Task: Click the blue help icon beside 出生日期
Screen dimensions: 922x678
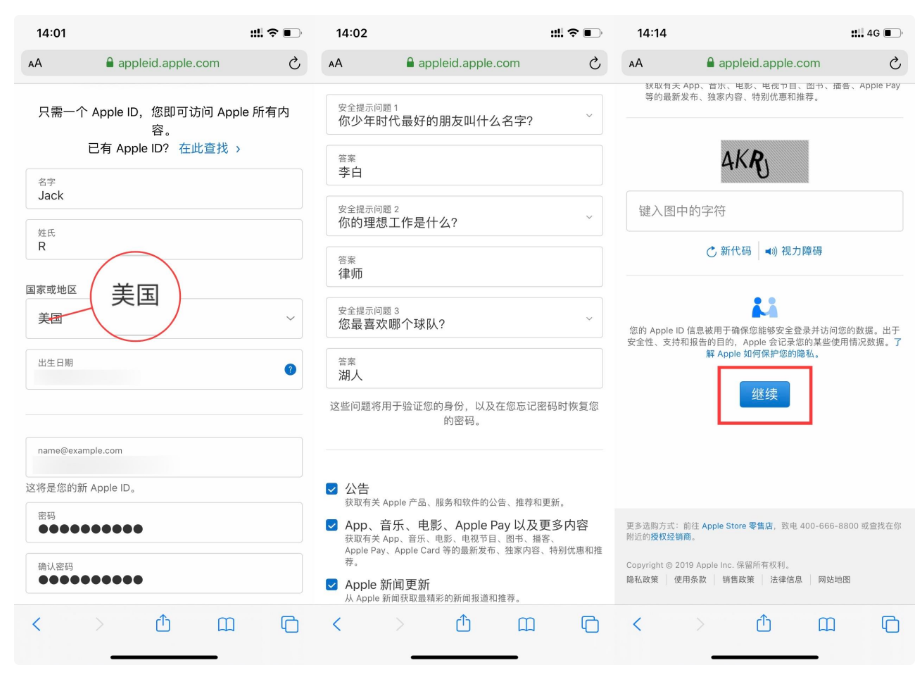Action: click(x=290, y=369)
